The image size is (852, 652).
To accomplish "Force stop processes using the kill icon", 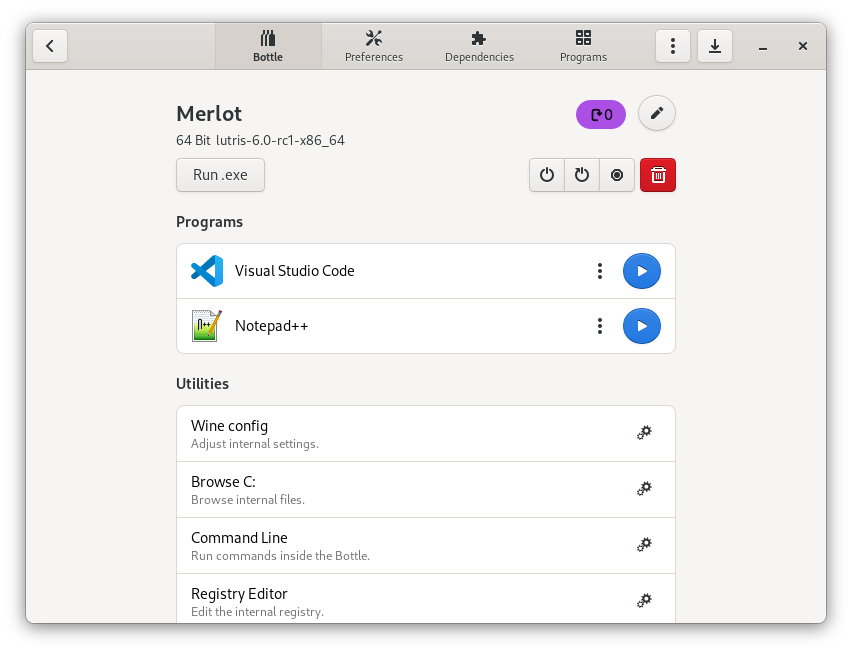I will pos(617,174).
